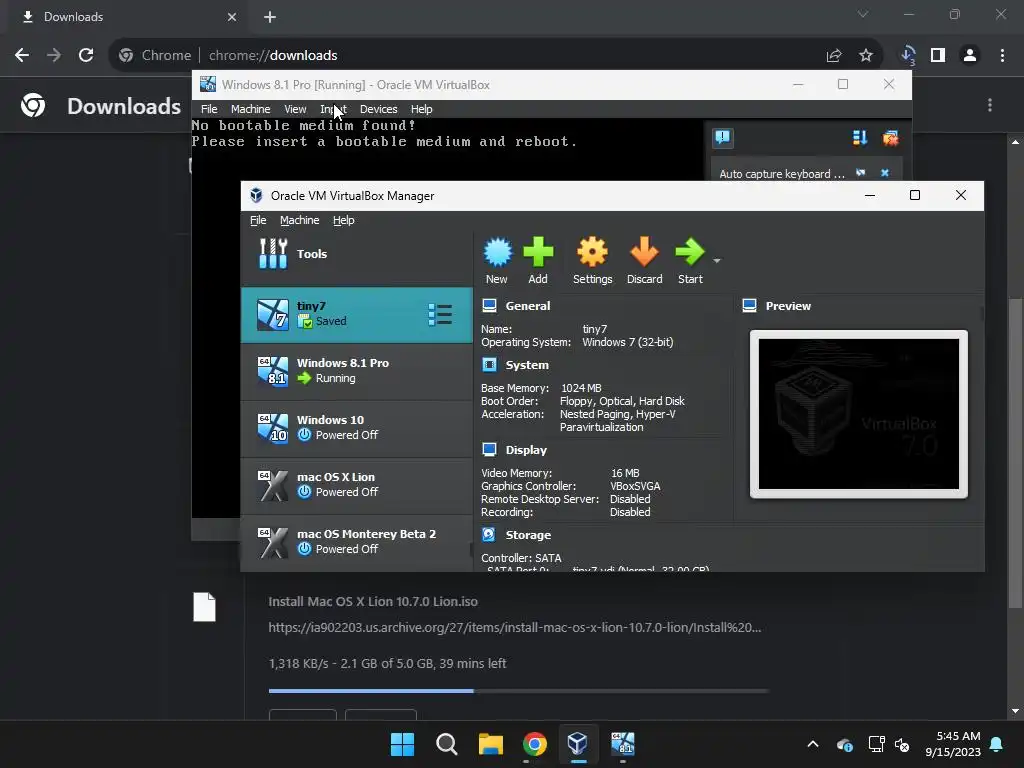Click the Lion.iso download progress bar
Image resolution: width=1024 pixels, height=768 pixels.
pos(519,690)
